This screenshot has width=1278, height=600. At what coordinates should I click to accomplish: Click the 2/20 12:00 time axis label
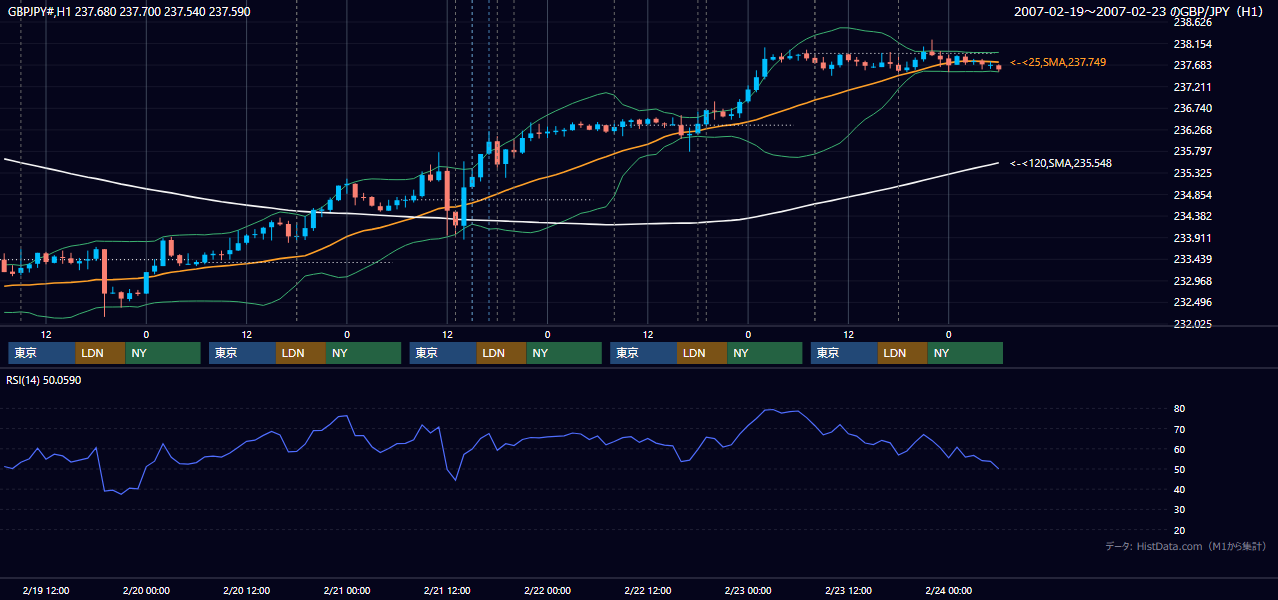coord(246,590)
